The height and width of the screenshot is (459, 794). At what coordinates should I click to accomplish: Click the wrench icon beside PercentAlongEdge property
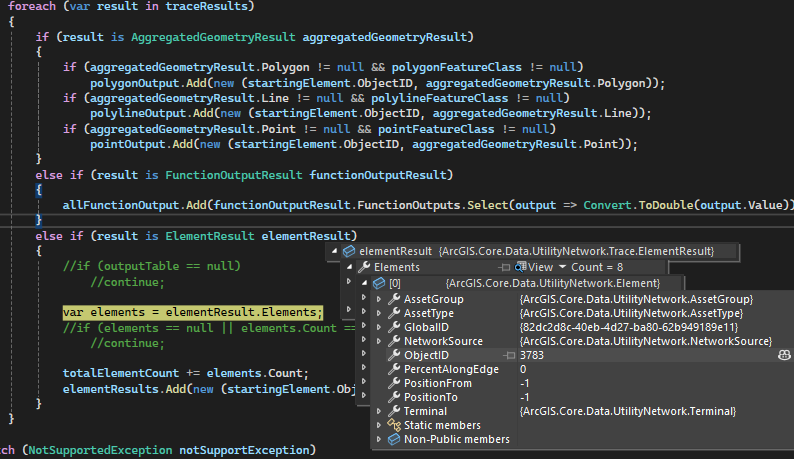point(394,369)
